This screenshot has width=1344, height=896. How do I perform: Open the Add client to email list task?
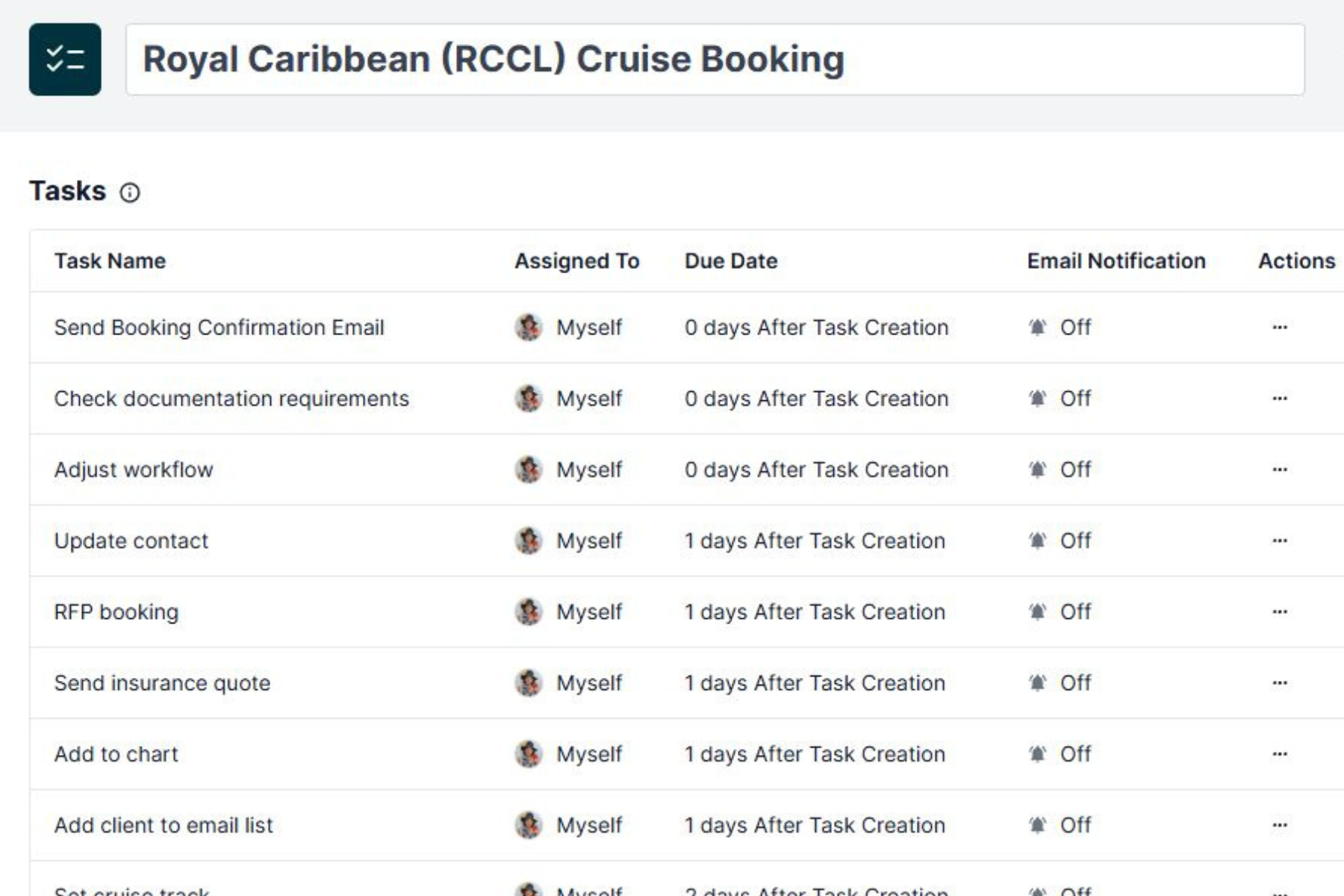(164, 825)
